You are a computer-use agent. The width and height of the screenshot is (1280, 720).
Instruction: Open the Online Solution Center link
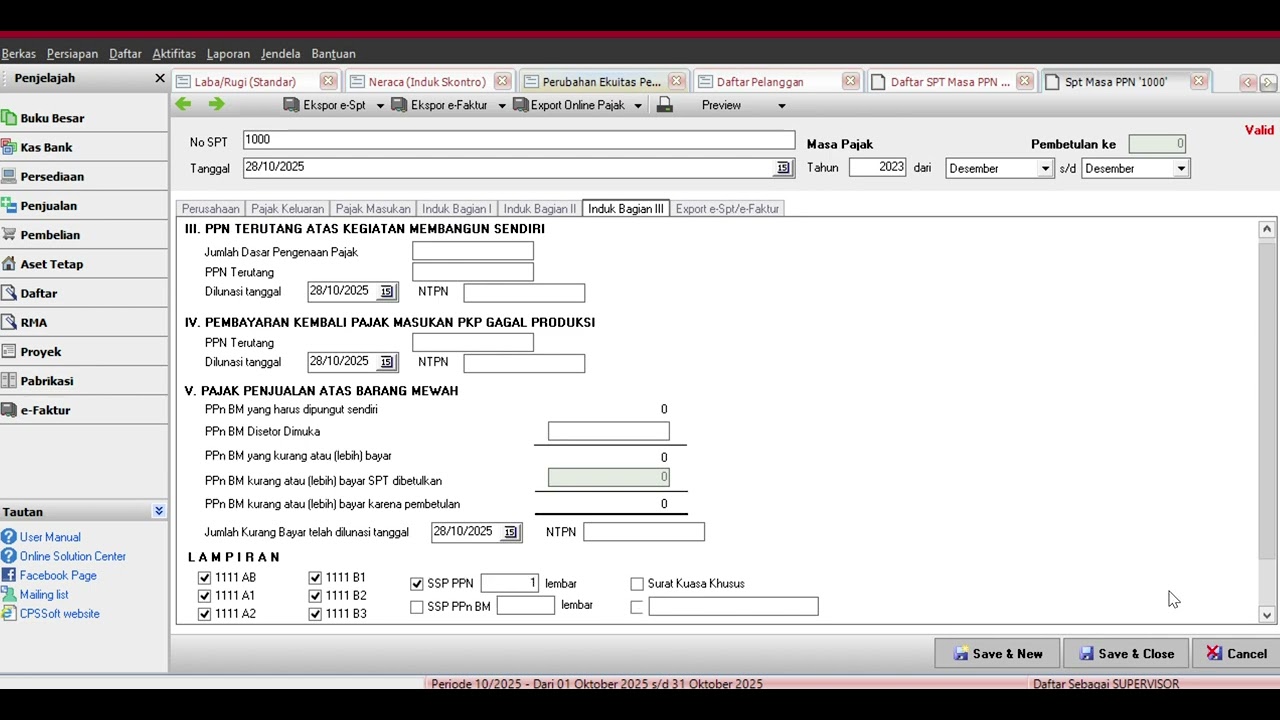click(73, 556)
